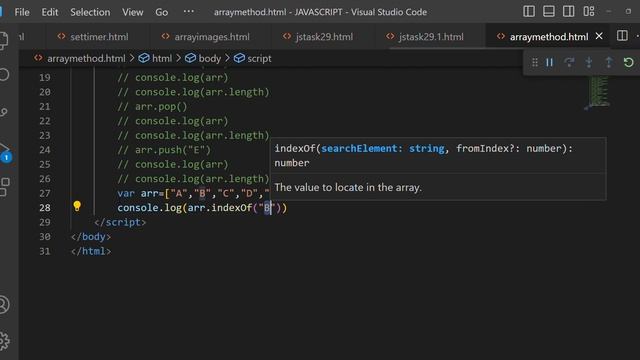This screenshot has height=360, width=640.
Task: Maximize the VS Code window
Action: click(629, 11)
